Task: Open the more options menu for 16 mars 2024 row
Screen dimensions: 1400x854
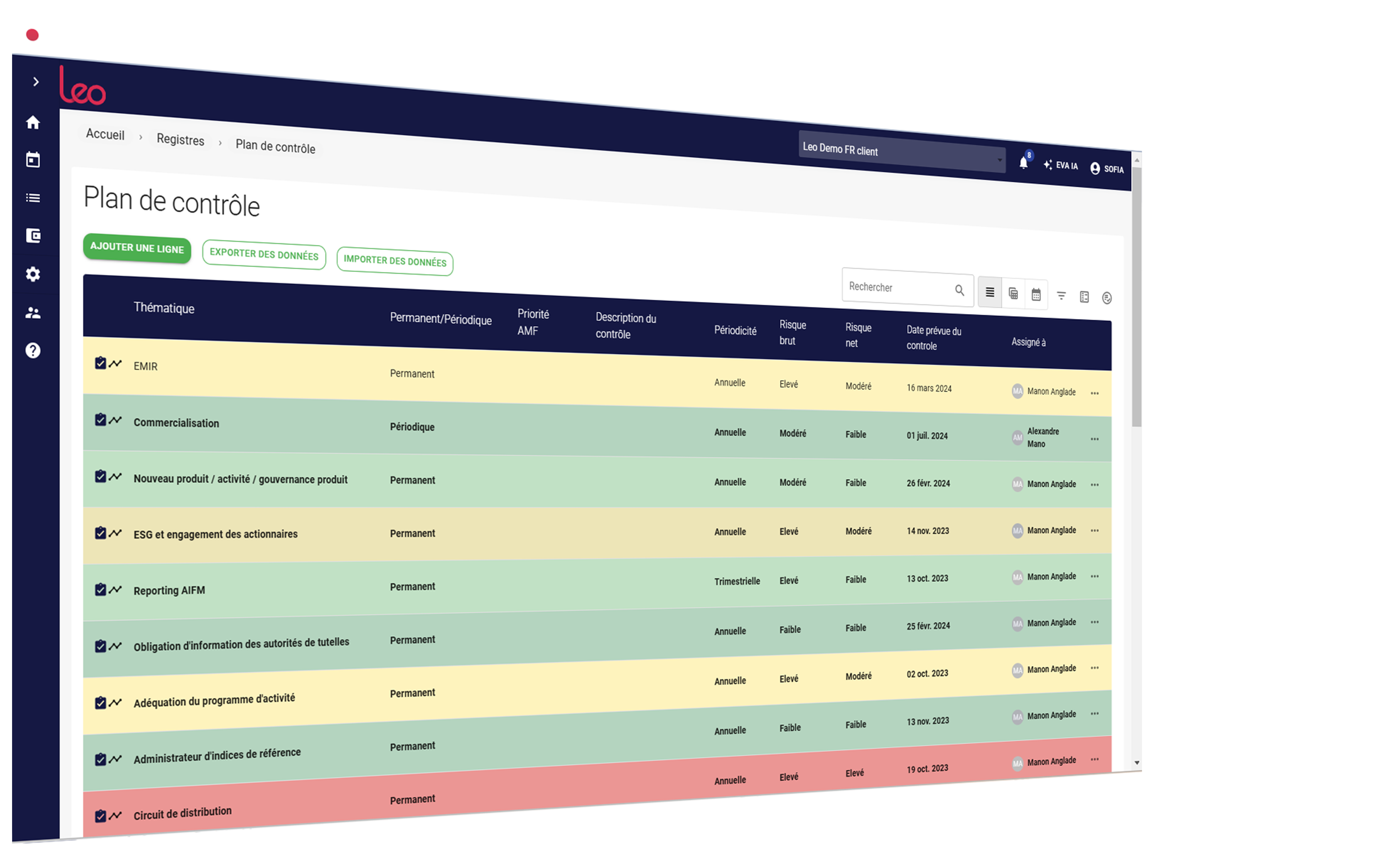Action: point(1094,393)
